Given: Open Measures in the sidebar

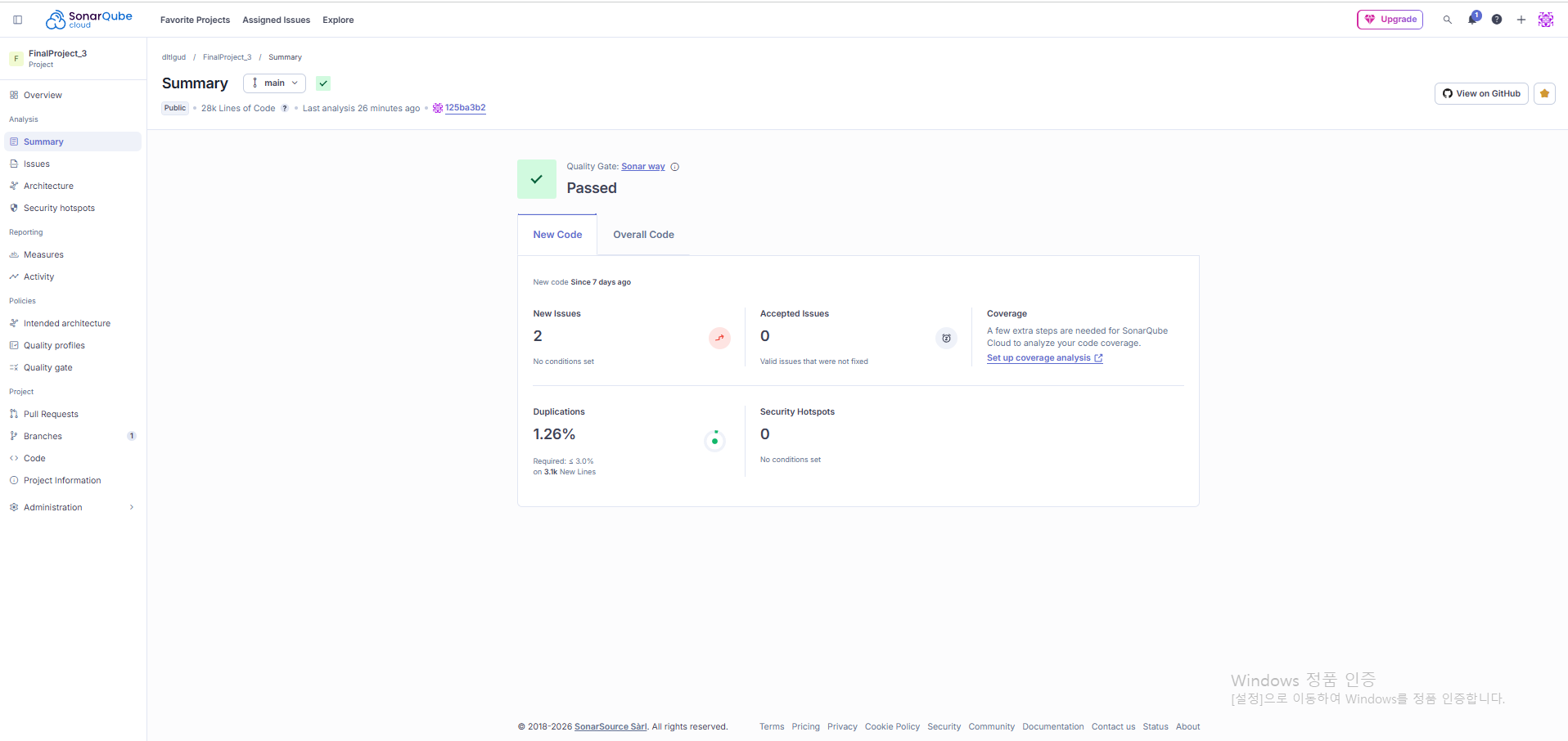Looking at the screenshot, I should click(x=72, y=254).
